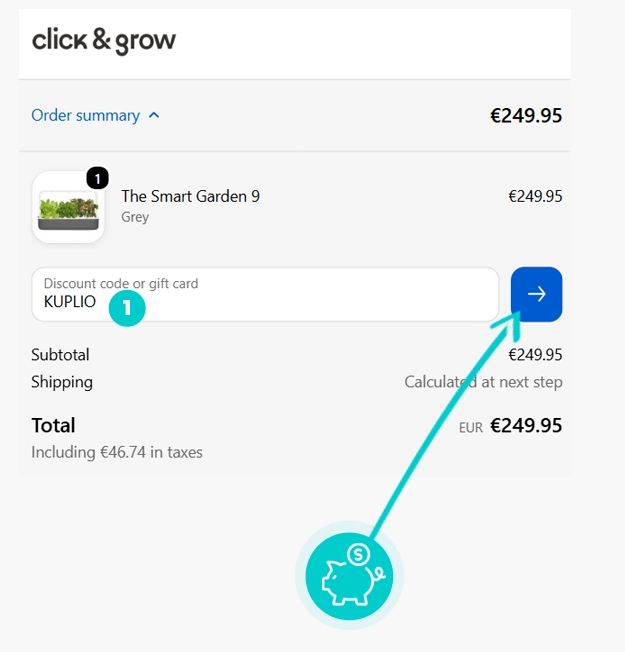The height and width of the screenshot is (652, 625).
Task: Click the bold Total amount in EUR
Action: 526,425
